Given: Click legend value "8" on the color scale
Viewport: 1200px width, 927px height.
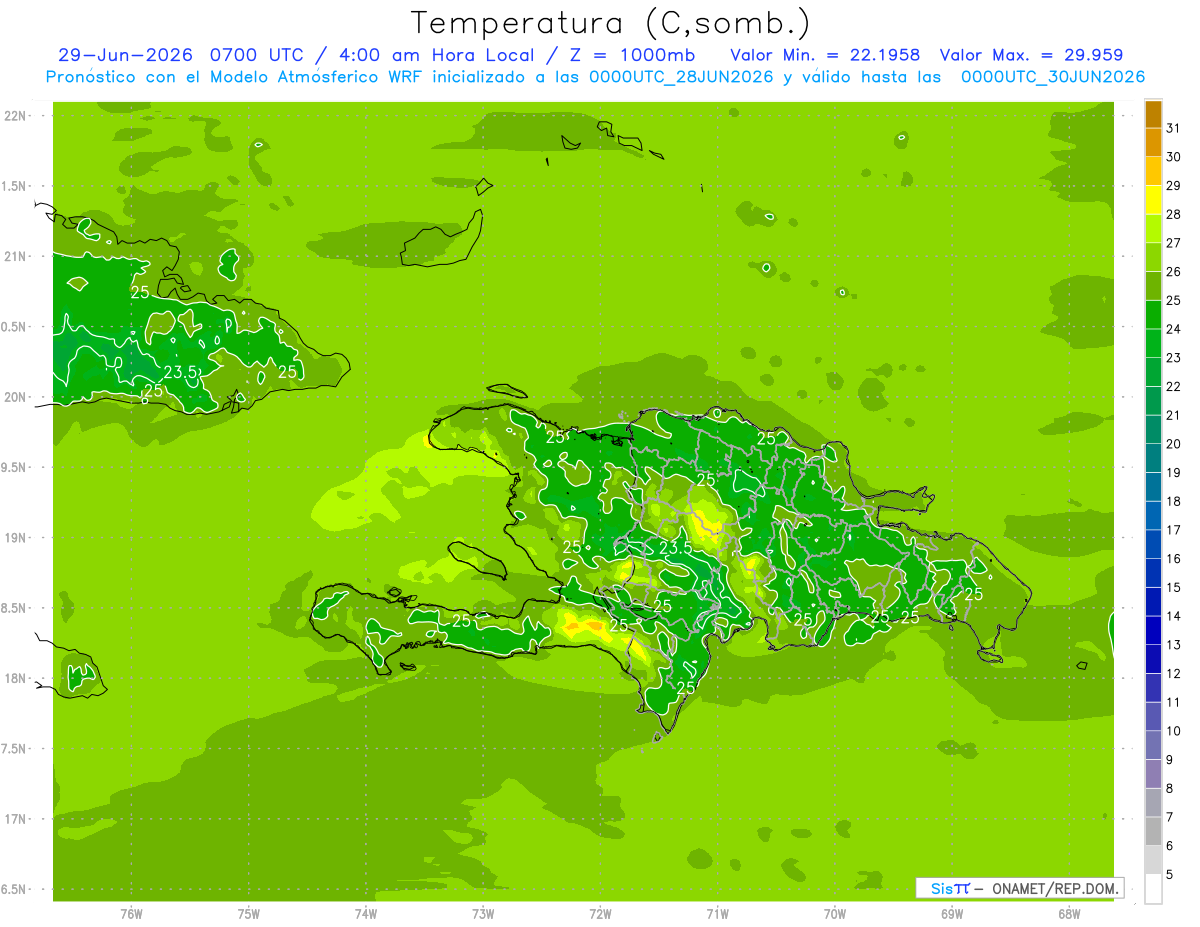Looking at the screenshot, I should tap(1170, 789).
